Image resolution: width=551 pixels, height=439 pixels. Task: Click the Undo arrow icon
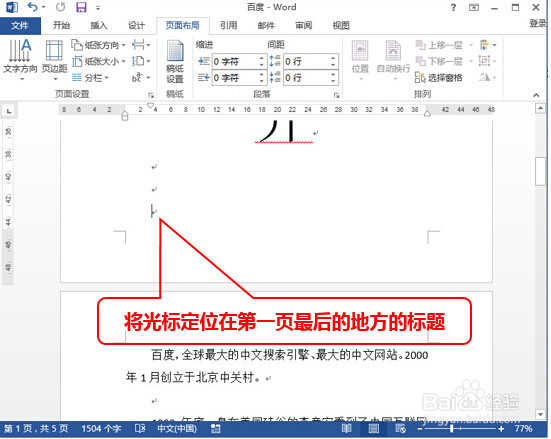point(33,7)
